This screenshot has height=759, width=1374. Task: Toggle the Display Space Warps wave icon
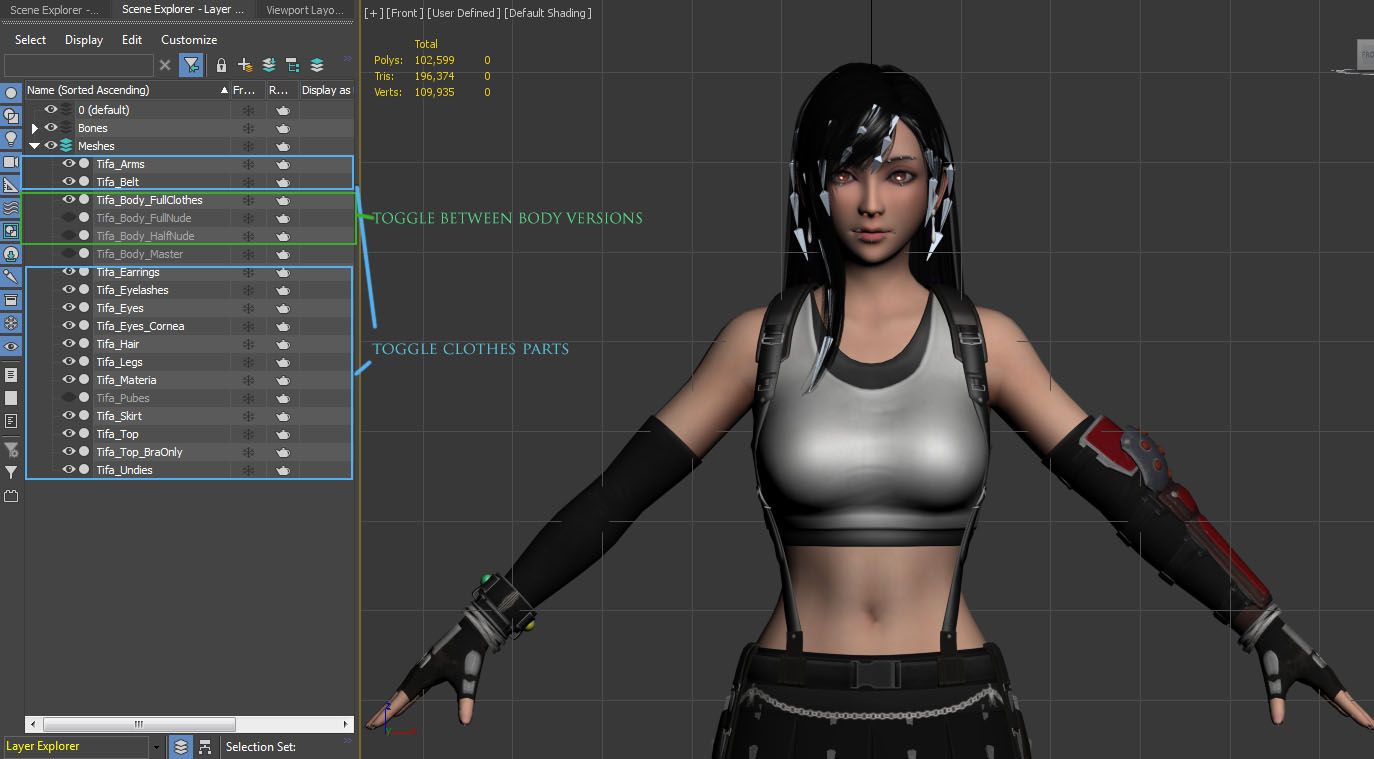click(x=11, y=208)
